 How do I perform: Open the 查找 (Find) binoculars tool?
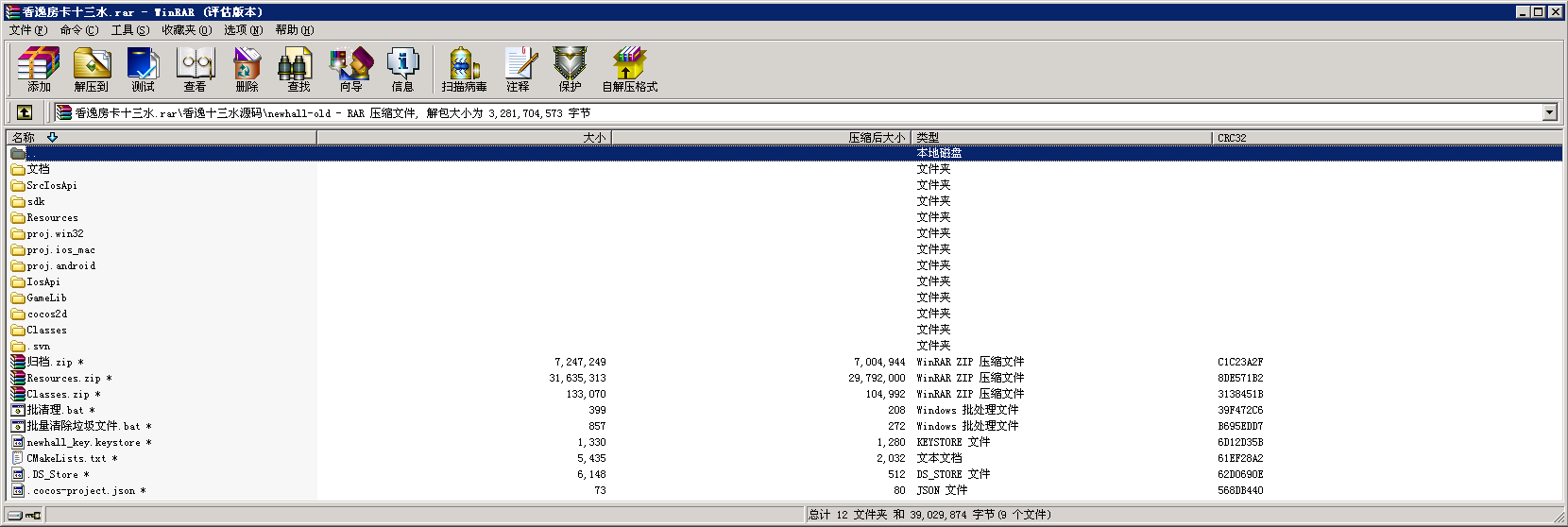[298, 70]
